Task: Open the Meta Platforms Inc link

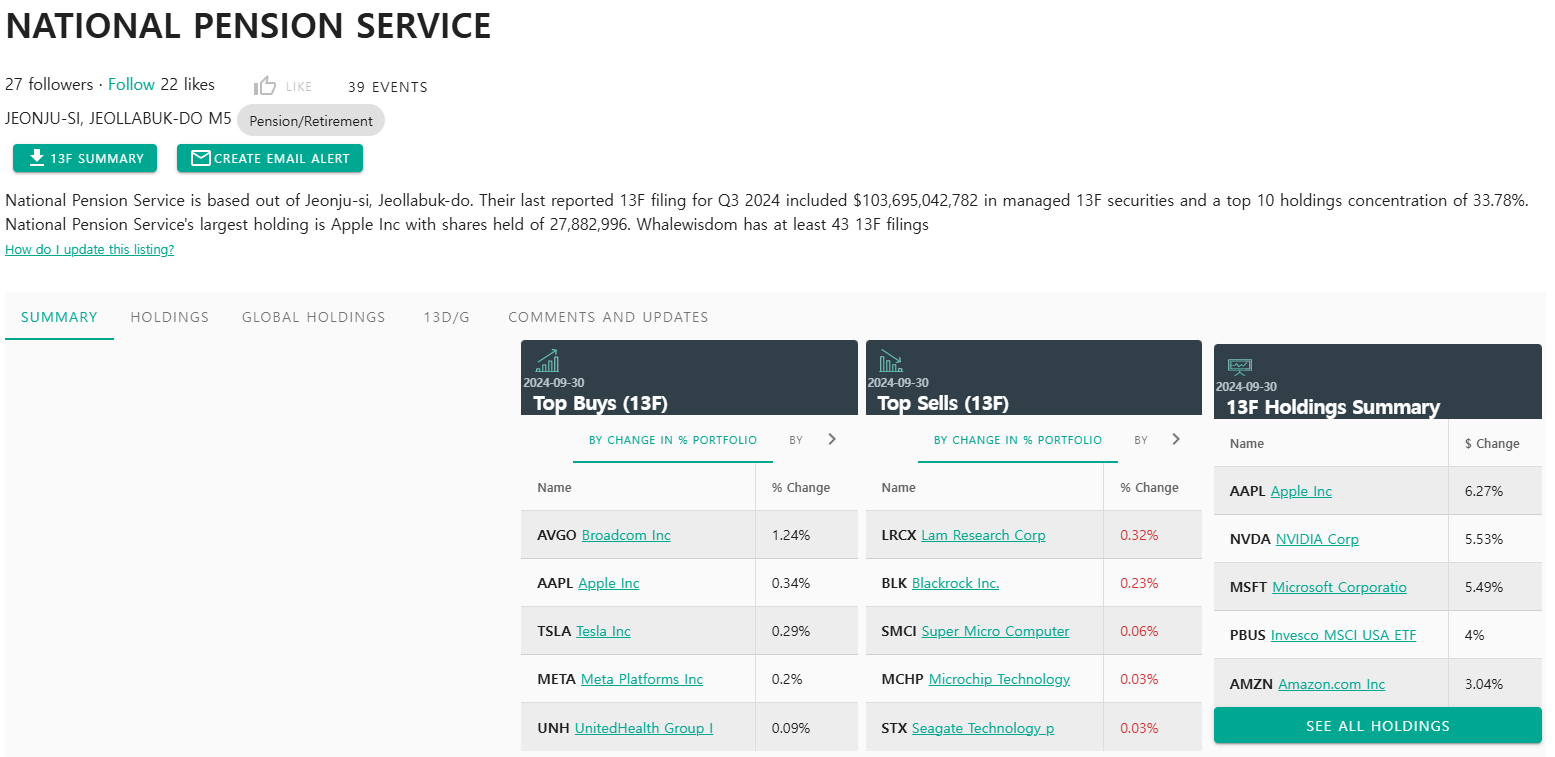Action: point(642,679)
